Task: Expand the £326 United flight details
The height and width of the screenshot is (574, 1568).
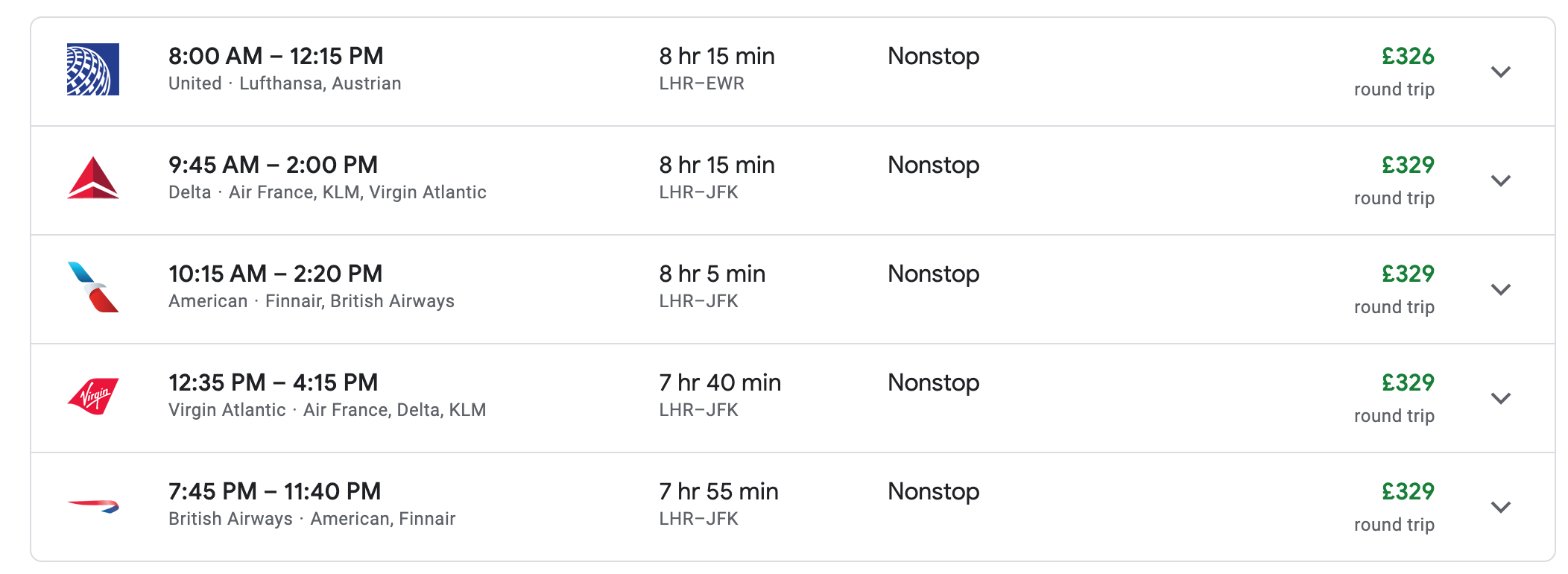Action: coord(1500,72)
